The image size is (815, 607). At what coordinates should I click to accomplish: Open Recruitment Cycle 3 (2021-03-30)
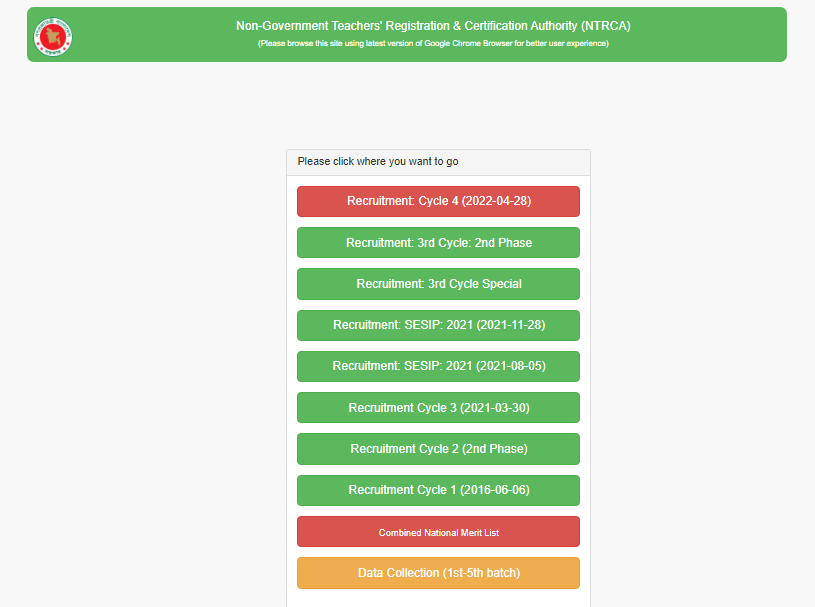click(x=438, y=407)
